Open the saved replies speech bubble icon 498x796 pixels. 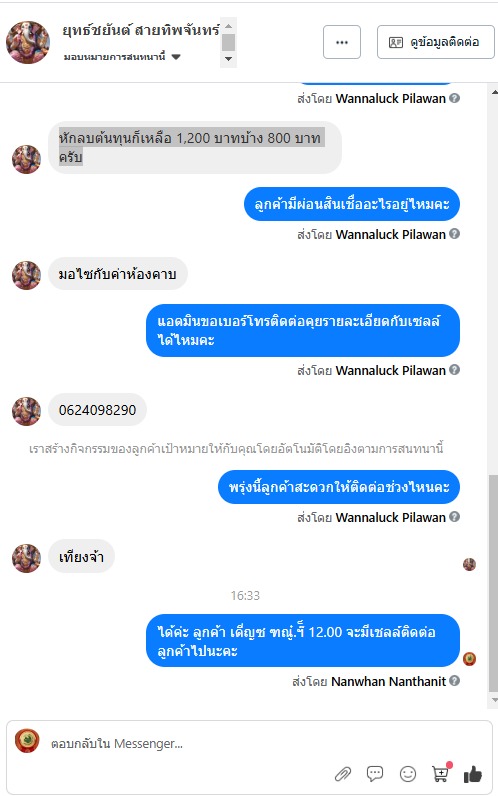tap(375, 774)
